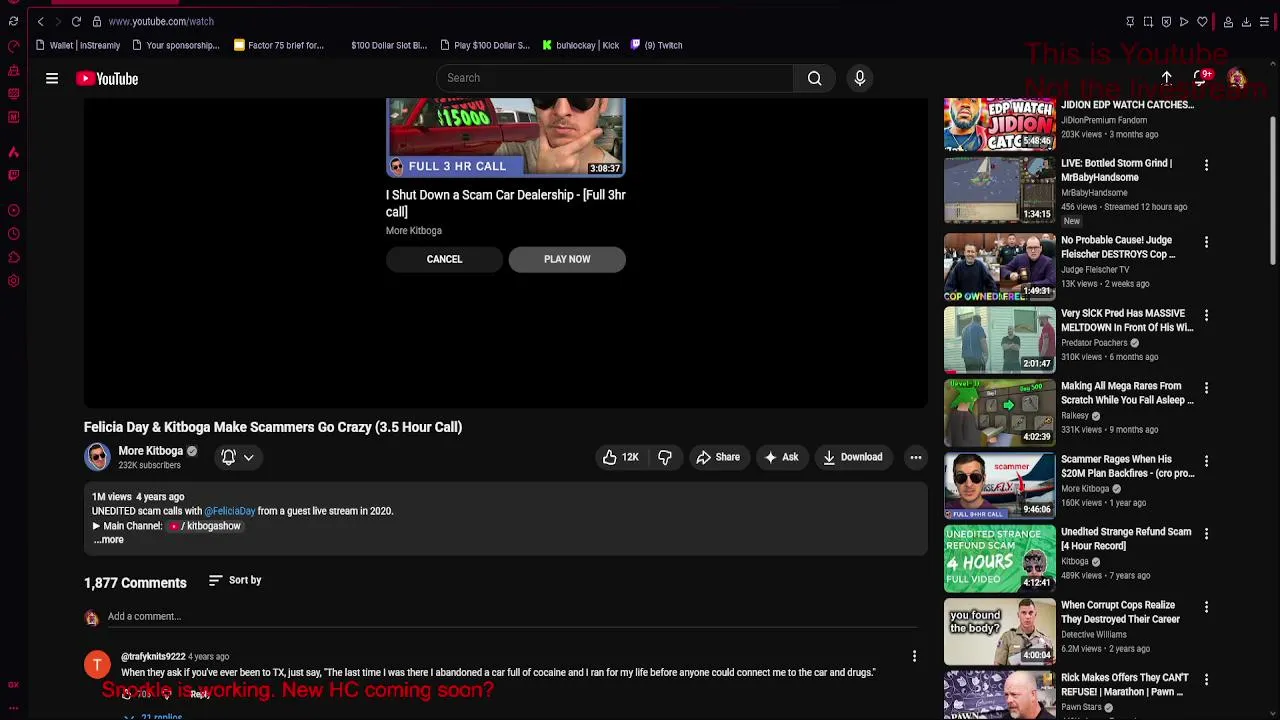Click '1,877 Comments' count text
The image size is (1280, 720).
[x=135, y=583]
